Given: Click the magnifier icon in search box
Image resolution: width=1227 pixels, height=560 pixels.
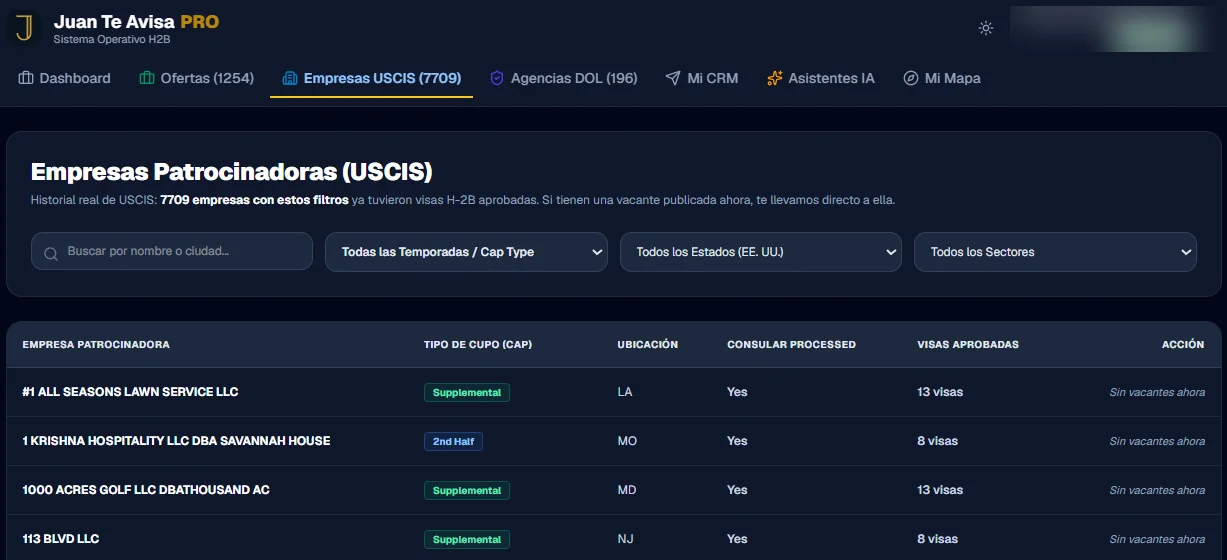Looking at the screenshot, I should tap(51, 253).
